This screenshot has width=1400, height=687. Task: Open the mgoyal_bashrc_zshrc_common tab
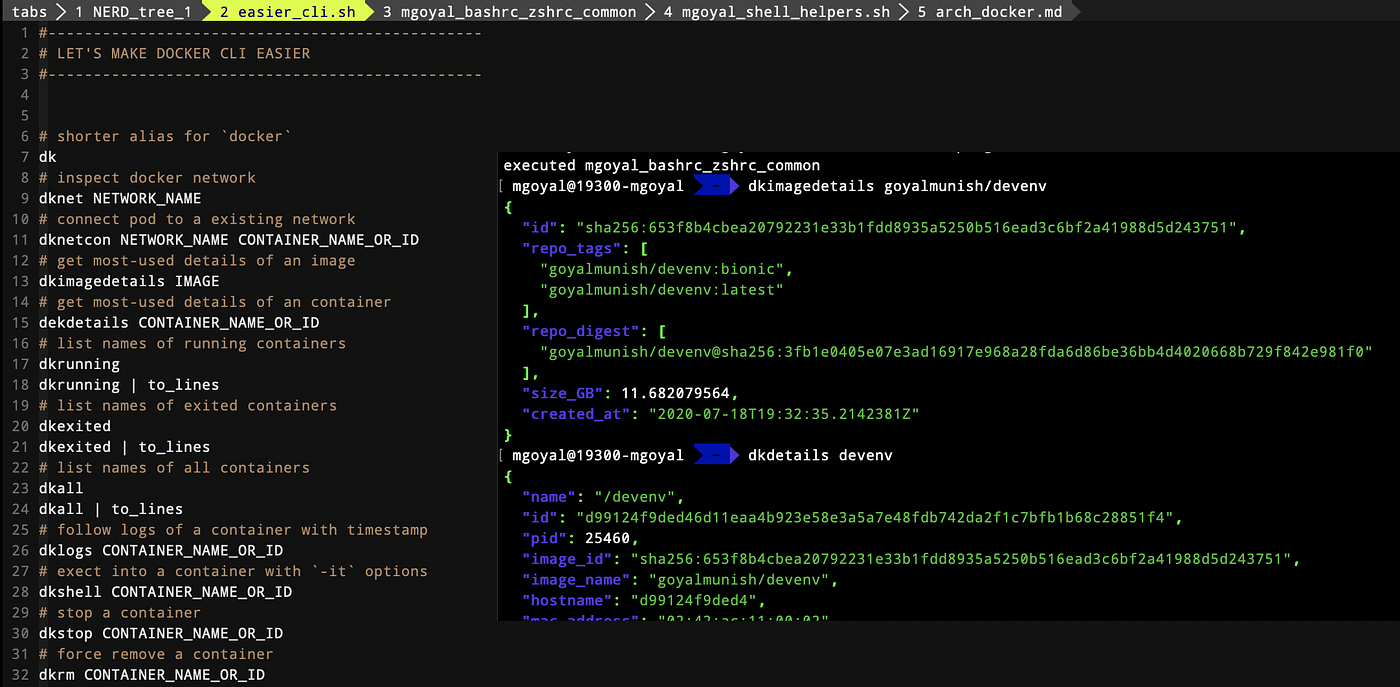[509, 12]
